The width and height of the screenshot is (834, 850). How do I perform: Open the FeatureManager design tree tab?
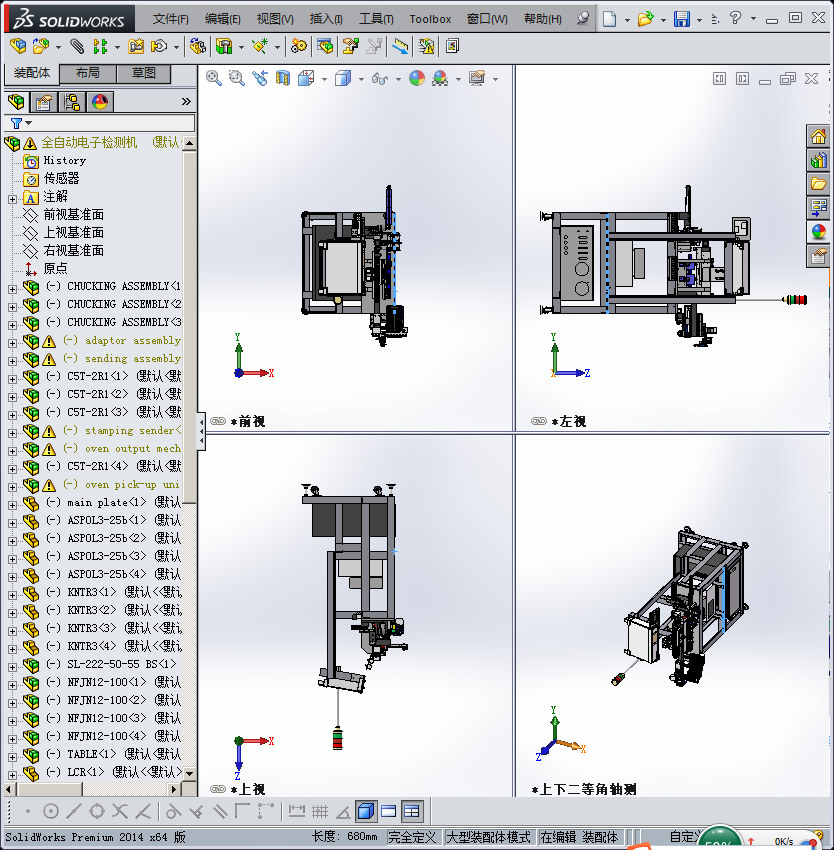click(16, 102)
